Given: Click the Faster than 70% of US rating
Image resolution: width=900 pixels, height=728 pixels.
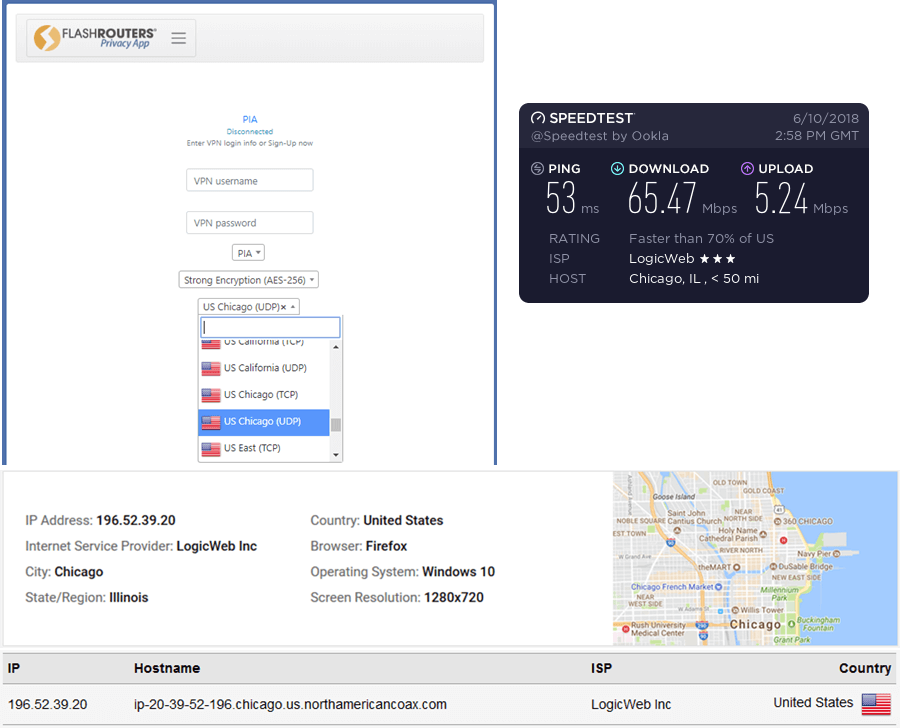Looking at the screenshot, I should [x=701, y=238].
